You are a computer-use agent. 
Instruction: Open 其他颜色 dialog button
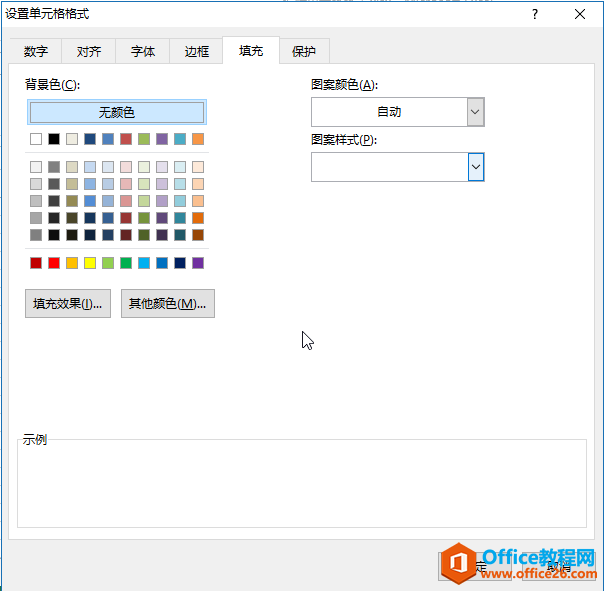pyautogui.click(x=168, y=304)
